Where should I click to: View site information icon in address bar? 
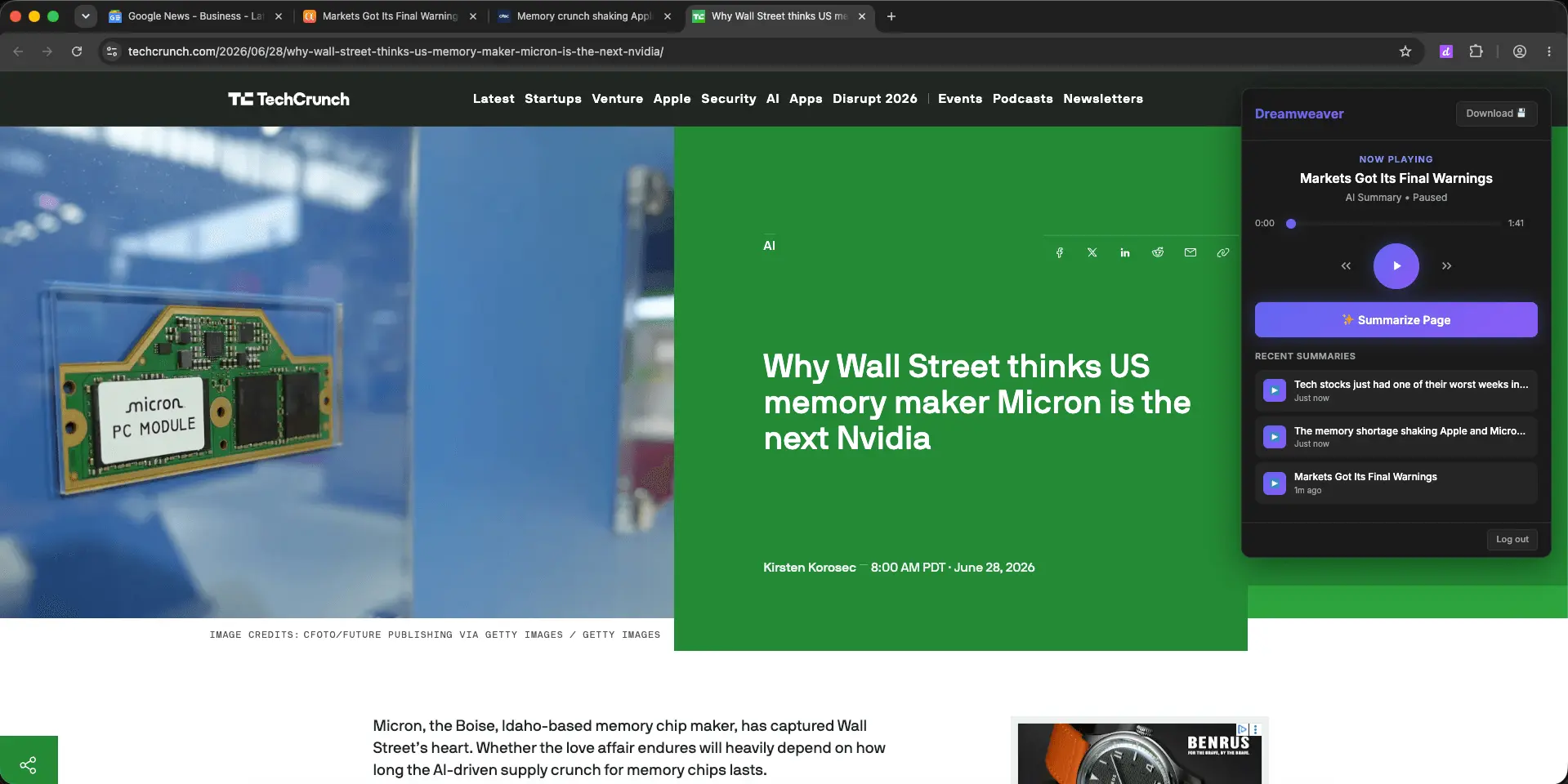click(x=112, y=51)
